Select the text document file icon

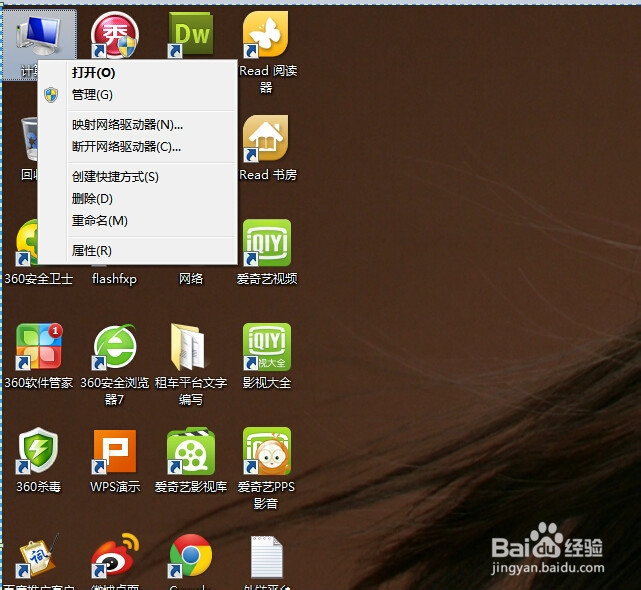(267, 556)
